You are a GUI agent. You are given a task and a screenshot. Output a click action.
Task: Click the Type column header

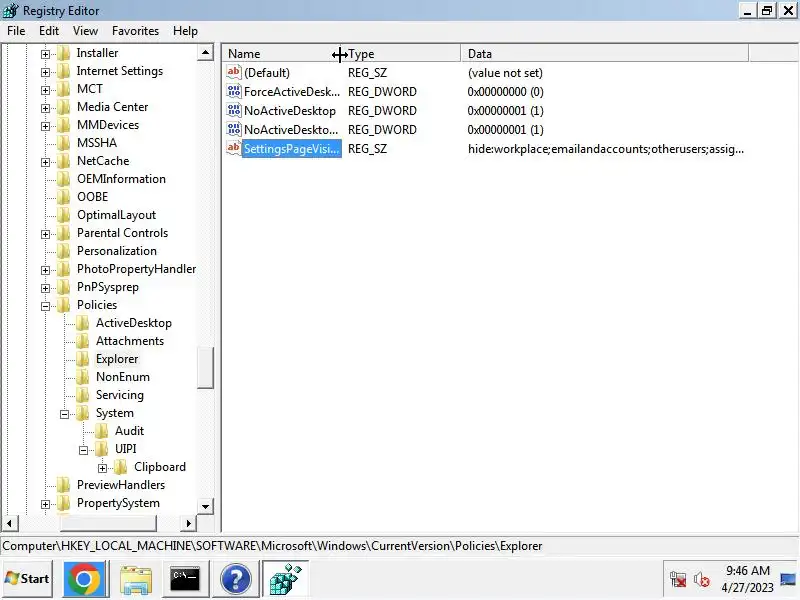point(401,54)
